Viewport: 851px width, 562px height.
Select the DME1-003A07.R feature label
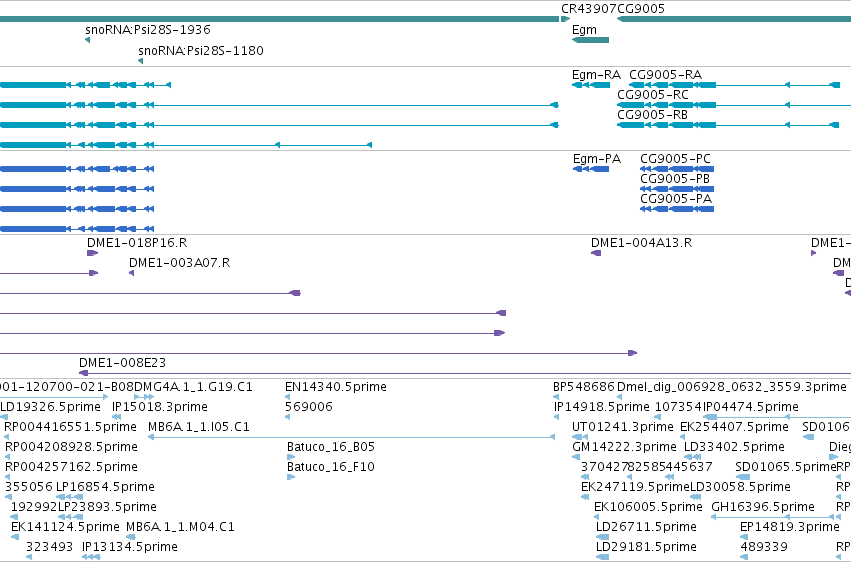point(179,263)
